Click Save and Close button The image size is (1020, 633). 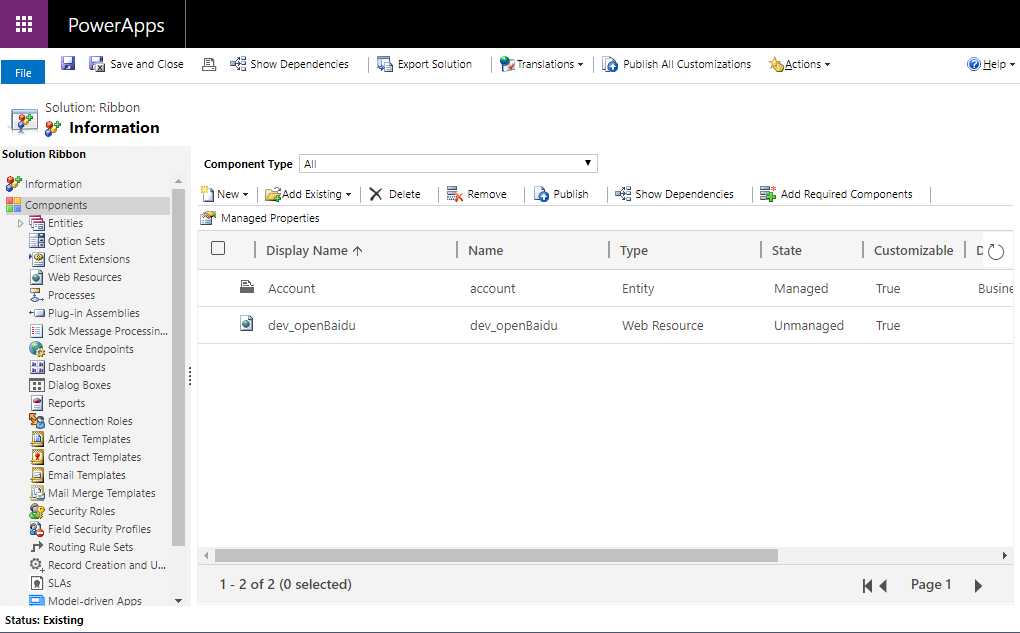point(137,64)
